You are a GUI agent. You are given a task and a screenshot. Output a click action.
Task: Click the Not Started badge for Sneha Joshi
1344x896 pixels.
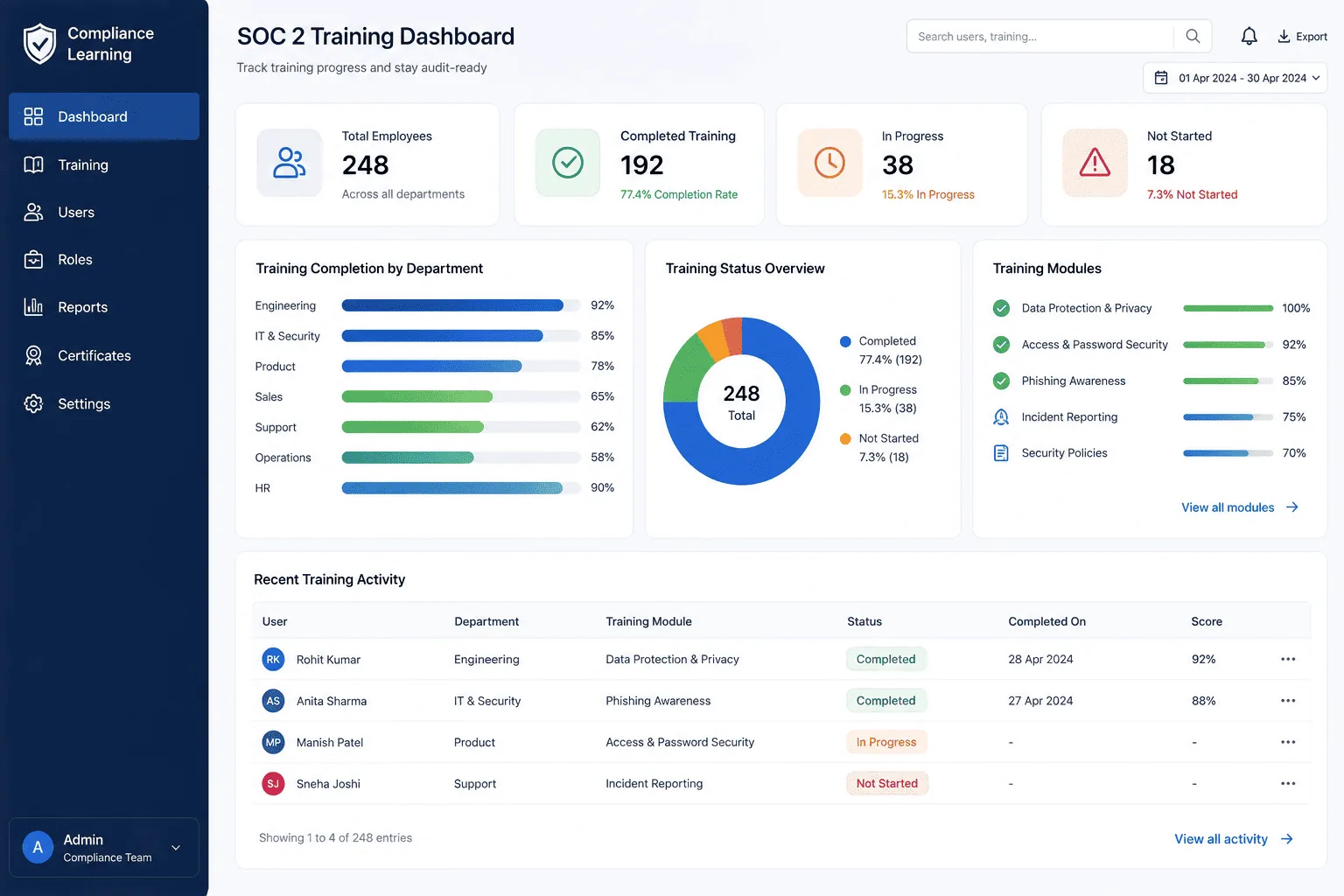coord(886,783)
